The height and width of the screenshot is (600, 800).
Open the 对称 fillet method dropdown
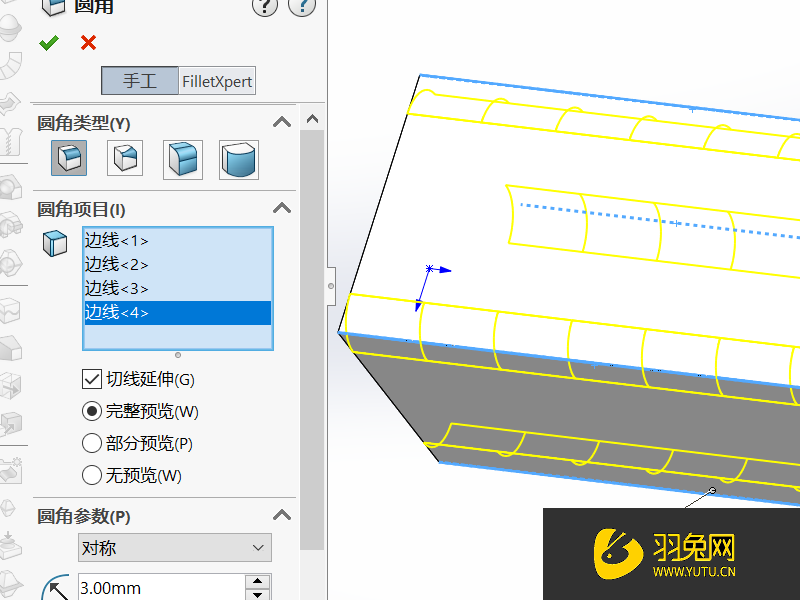pyautogui.click(x=174, y=548)
